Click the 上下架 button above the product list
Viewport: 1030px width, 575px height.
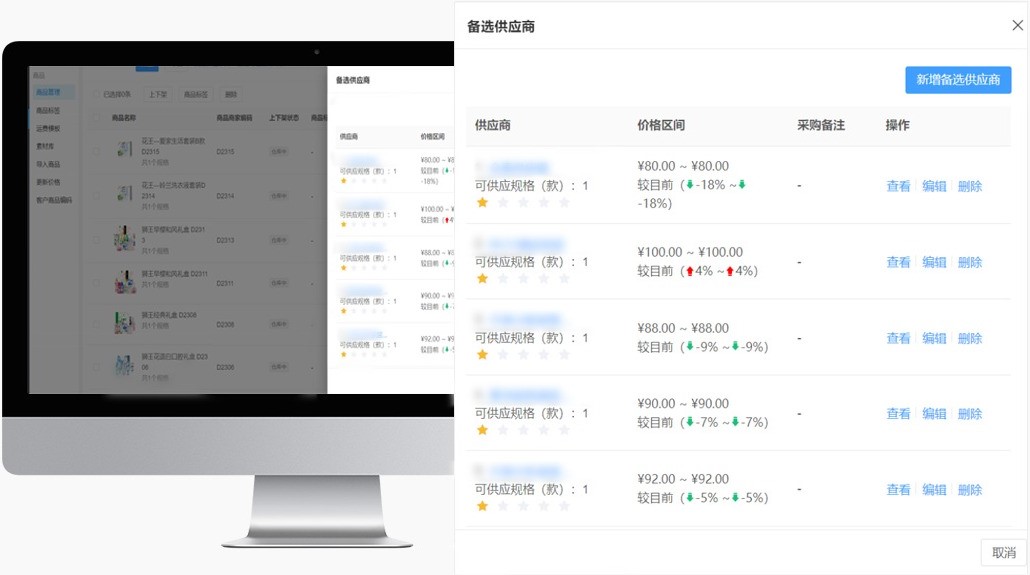click(x=158, y=94)
